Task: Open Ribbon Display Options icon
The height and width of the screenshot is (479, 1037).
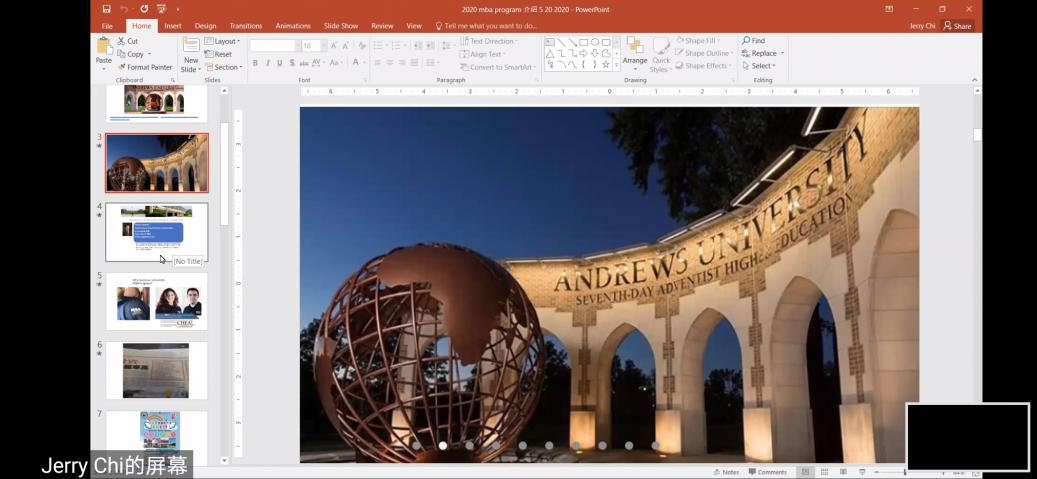Action: [x=889, y=9]
